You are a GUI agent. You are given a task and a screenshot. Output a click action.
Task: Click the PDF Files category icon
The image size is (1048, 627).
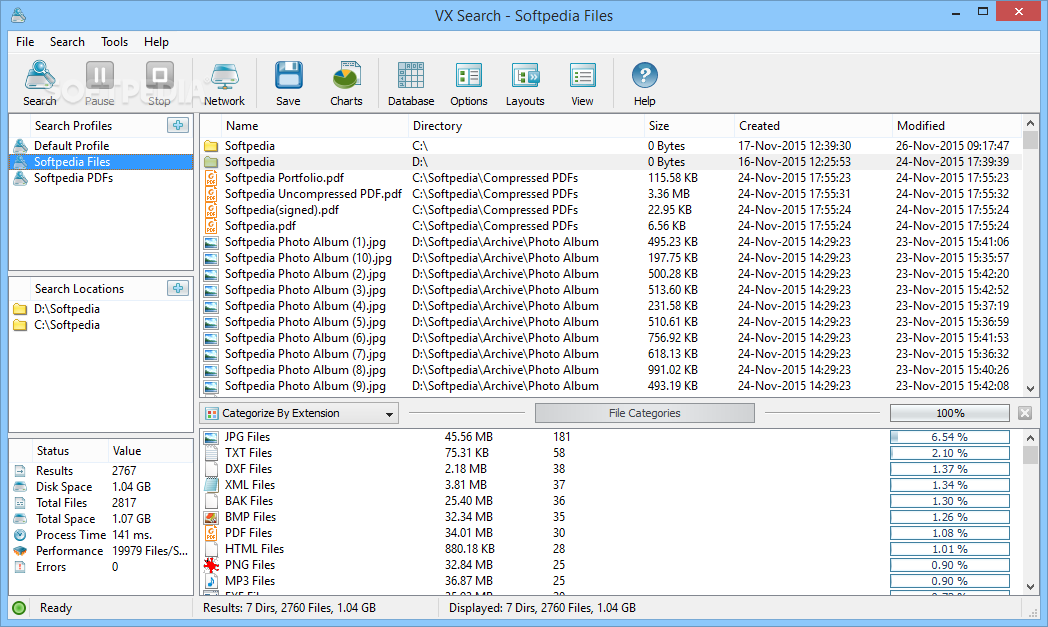[x=211, y=533]
